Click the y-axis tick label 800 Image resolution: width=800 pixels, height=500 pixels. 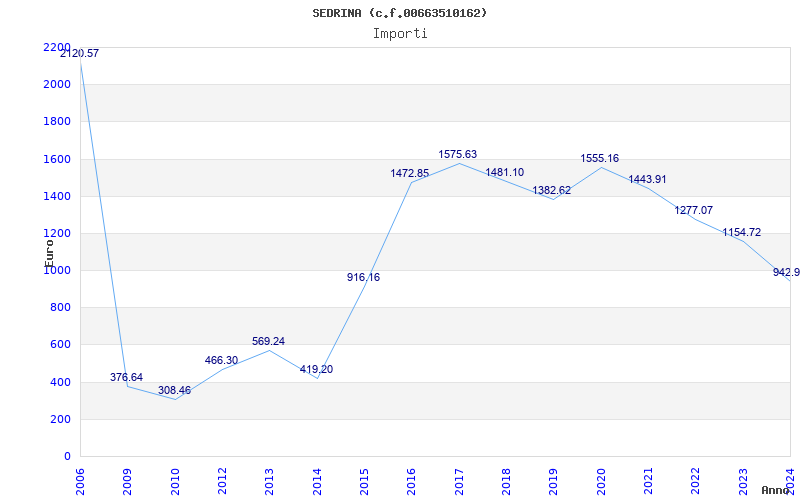[x=60, y=308]
